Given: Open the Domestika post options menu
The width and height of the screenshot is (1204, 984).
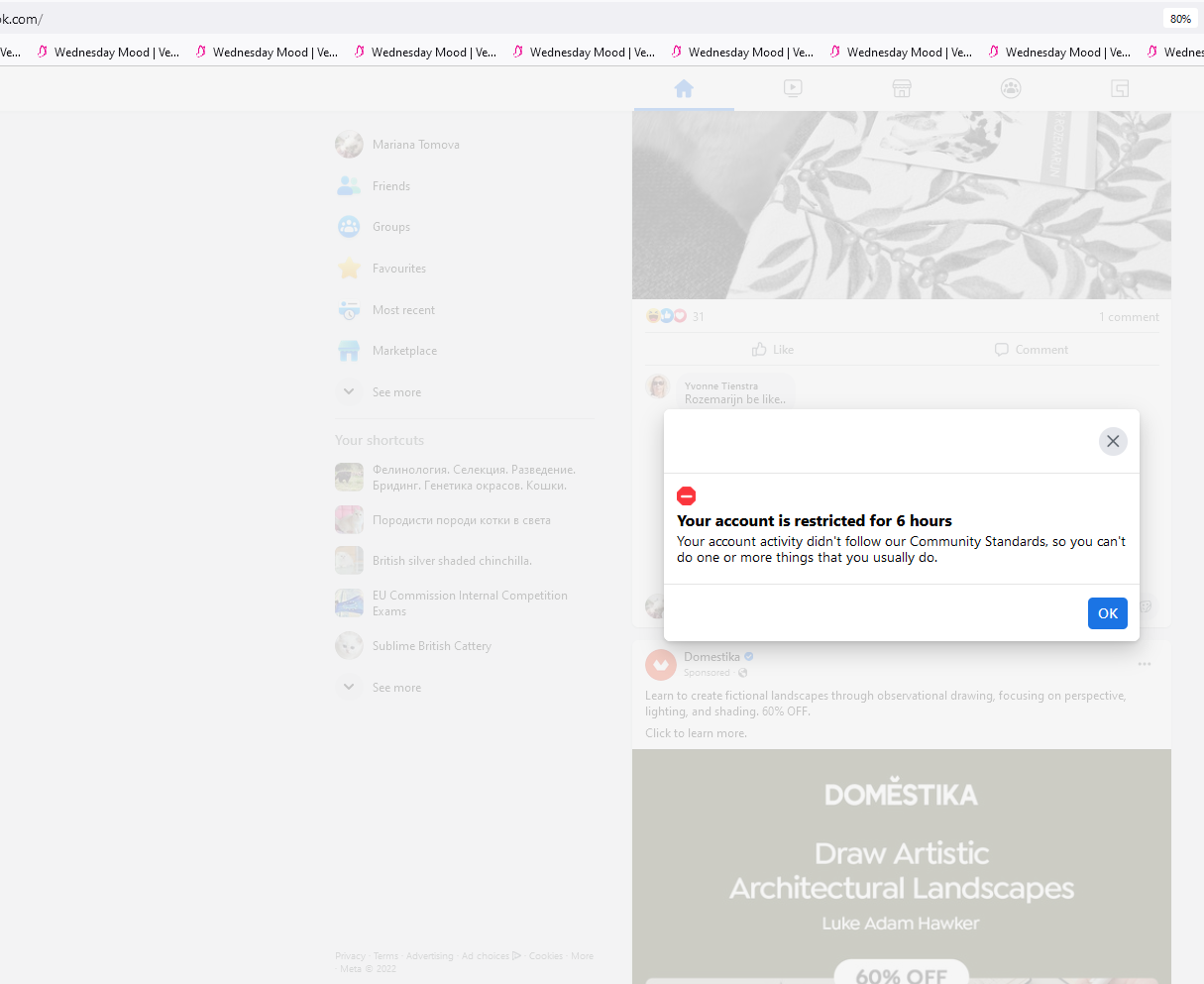Looking at the screenshot, I should coord(1145,664).
